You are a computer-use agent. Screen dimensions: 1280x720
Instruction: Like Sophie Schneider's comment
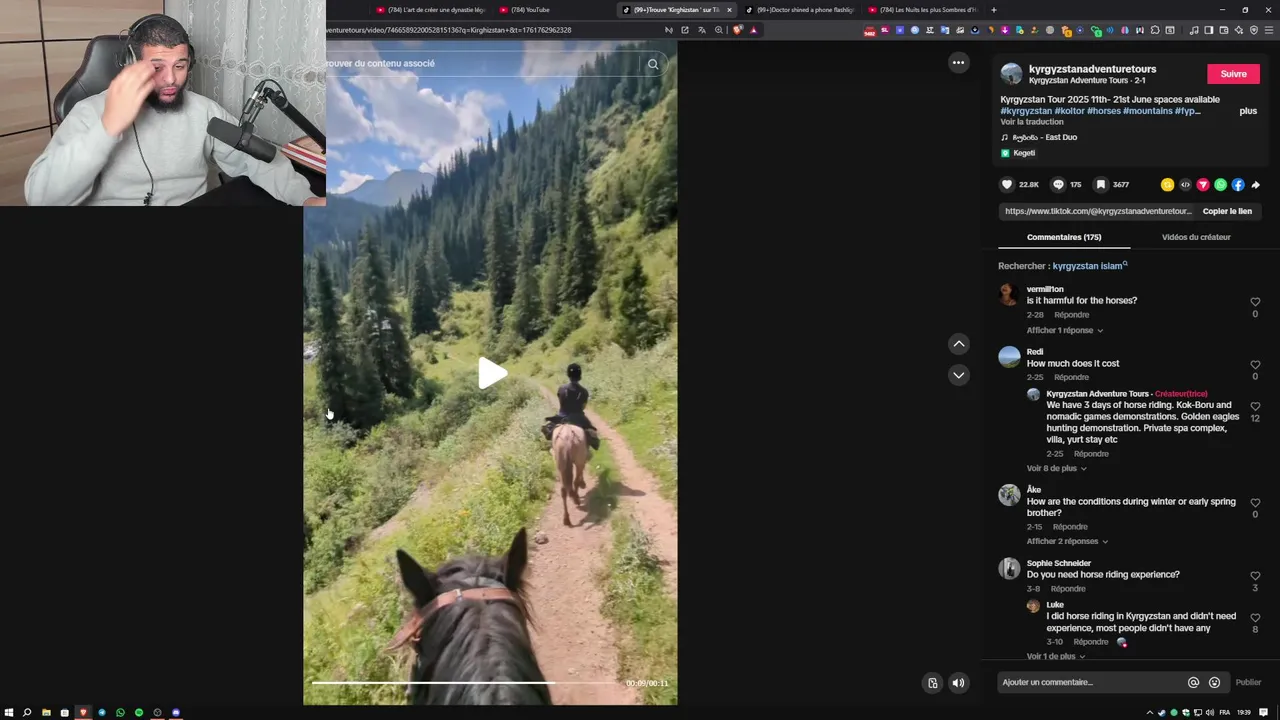(1255, 576)
